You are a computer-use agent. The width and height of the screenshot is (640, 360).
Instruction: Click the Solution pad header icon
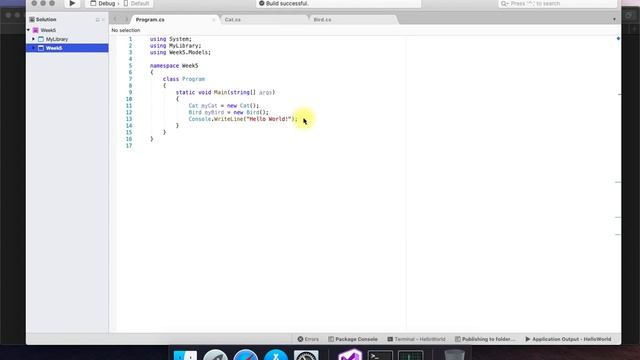click(x=32, y=19)
